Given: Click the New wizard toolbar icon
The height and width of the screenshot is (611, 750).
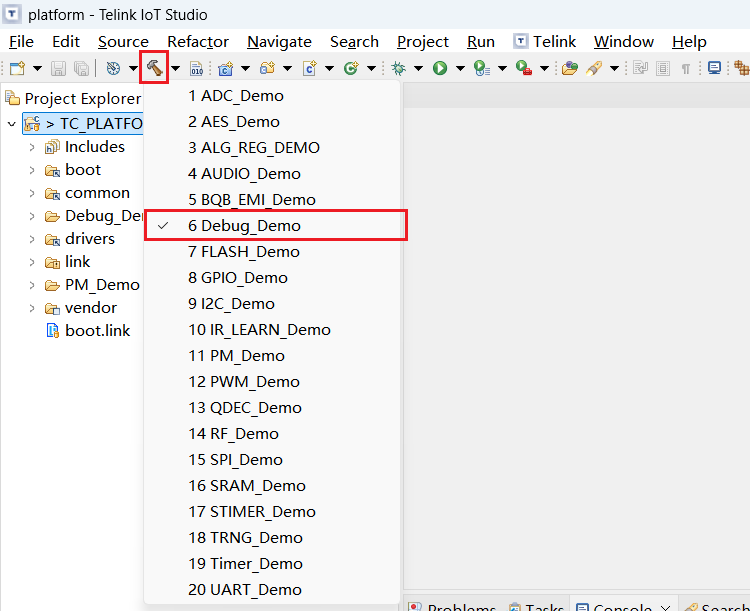Looking at the screenshot, I should [17, 68].
